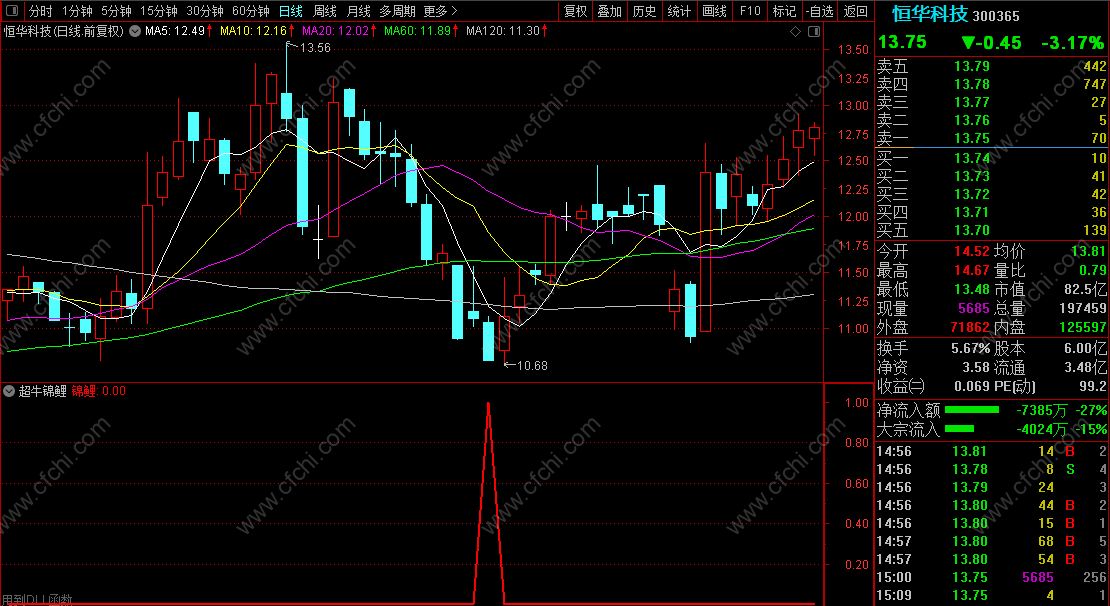Click the 总量 value 197459
The height and width of the screenshot is (606, 1110).
pyautogui.click(x=1080, y=309)
